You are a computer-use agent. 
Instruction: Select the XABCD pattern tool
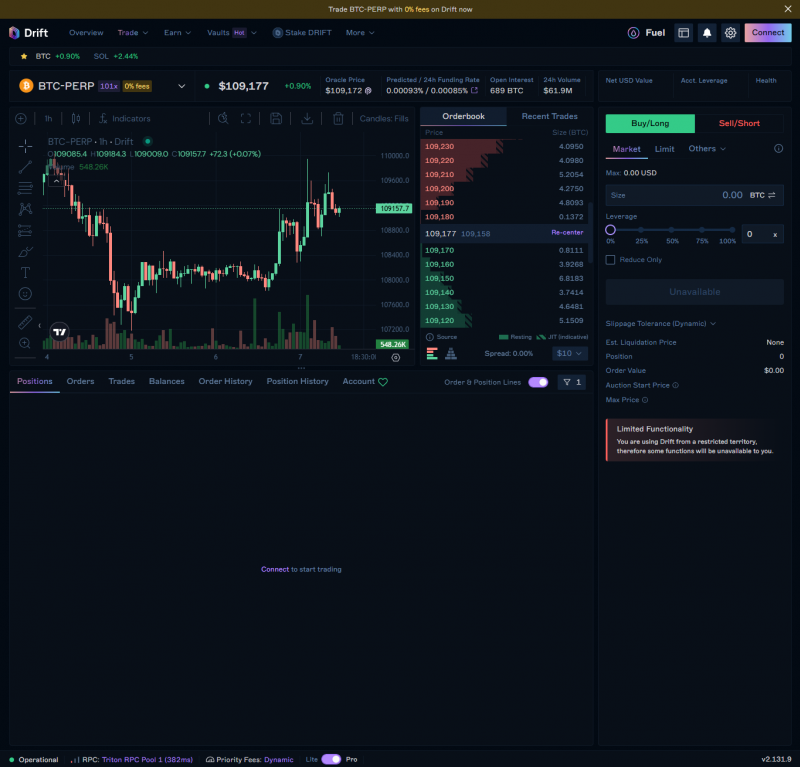(x=25, y=209)
